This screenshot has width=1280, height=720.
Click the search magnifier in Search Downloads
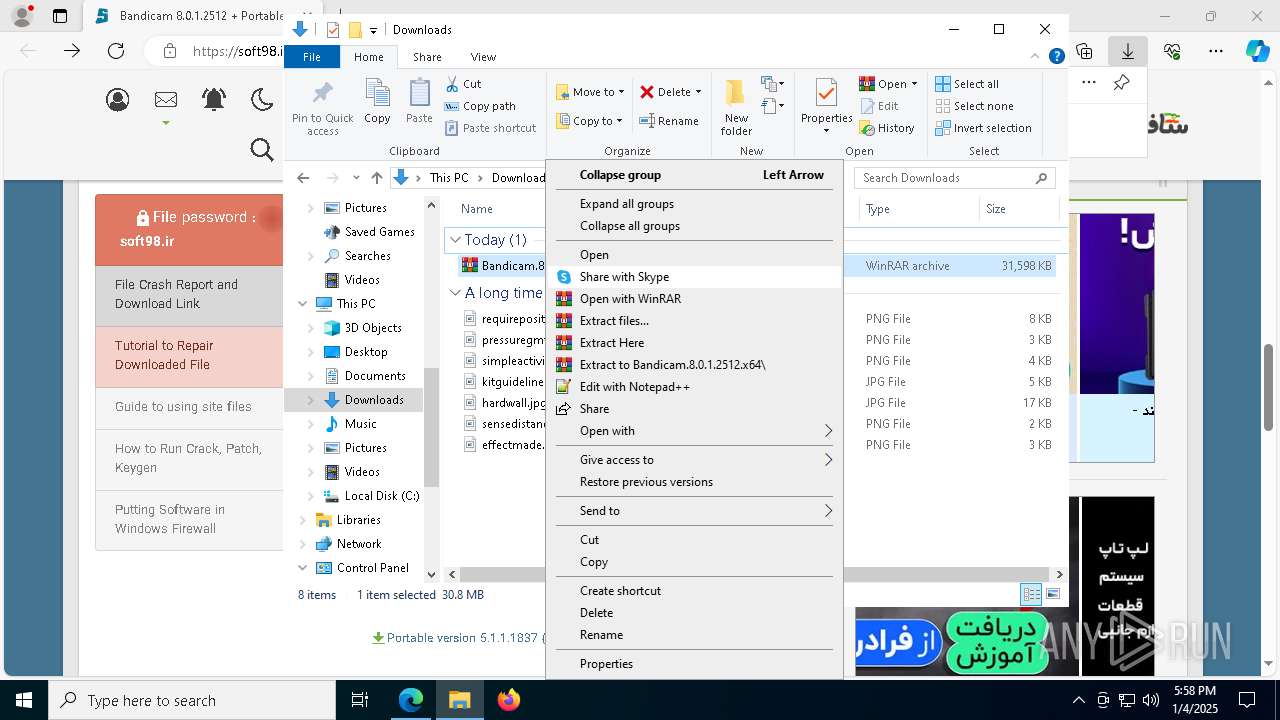(1041, 178)
